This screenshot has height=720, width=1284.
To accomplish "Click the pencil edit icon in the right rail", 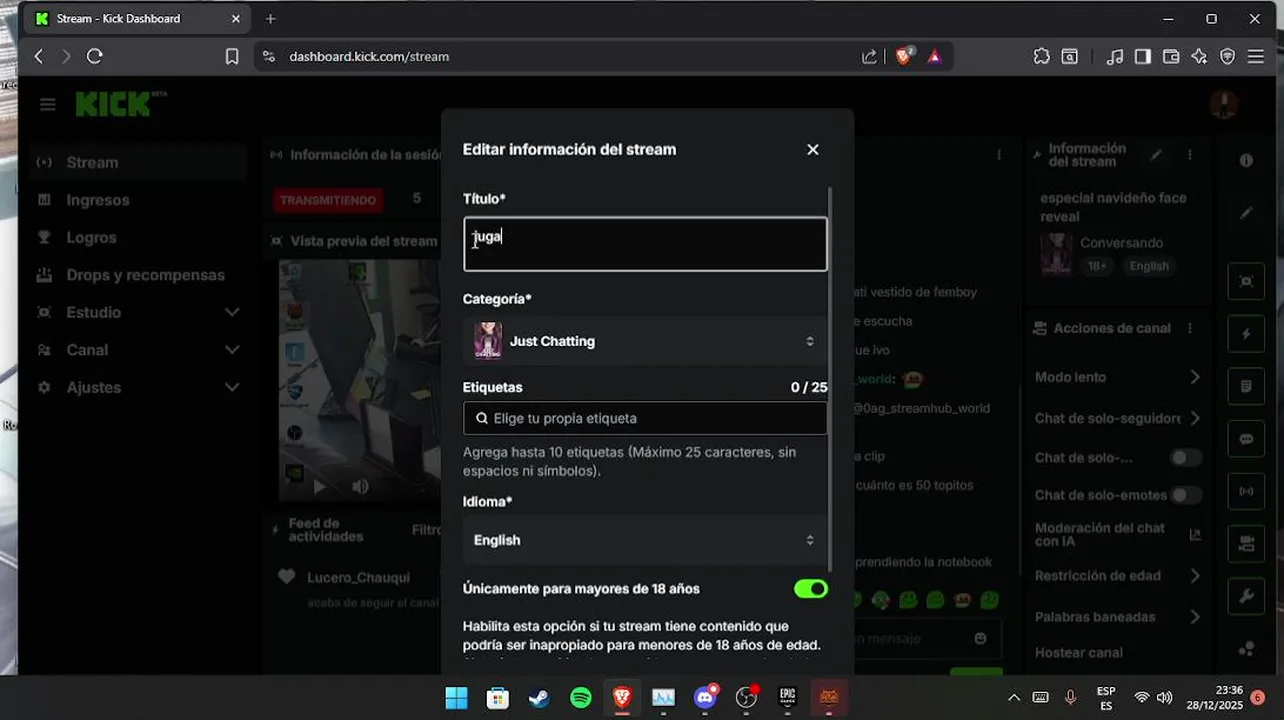I will [x=1246, y=213].
